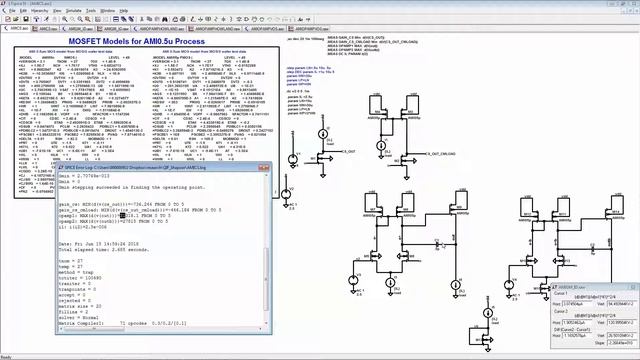Open the Hierarchy menu
640x360 pixels.
pos(40,11)
